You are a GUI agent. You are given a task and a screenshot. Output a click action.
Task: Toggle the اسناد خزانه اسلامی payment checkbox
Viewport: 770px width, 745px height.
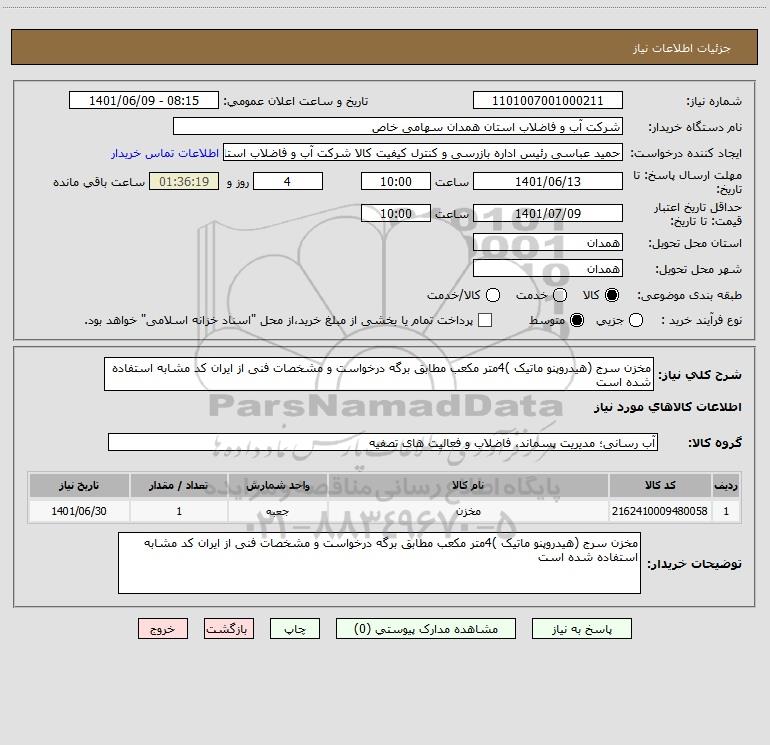pyautogui.click(x=485, y=320)
